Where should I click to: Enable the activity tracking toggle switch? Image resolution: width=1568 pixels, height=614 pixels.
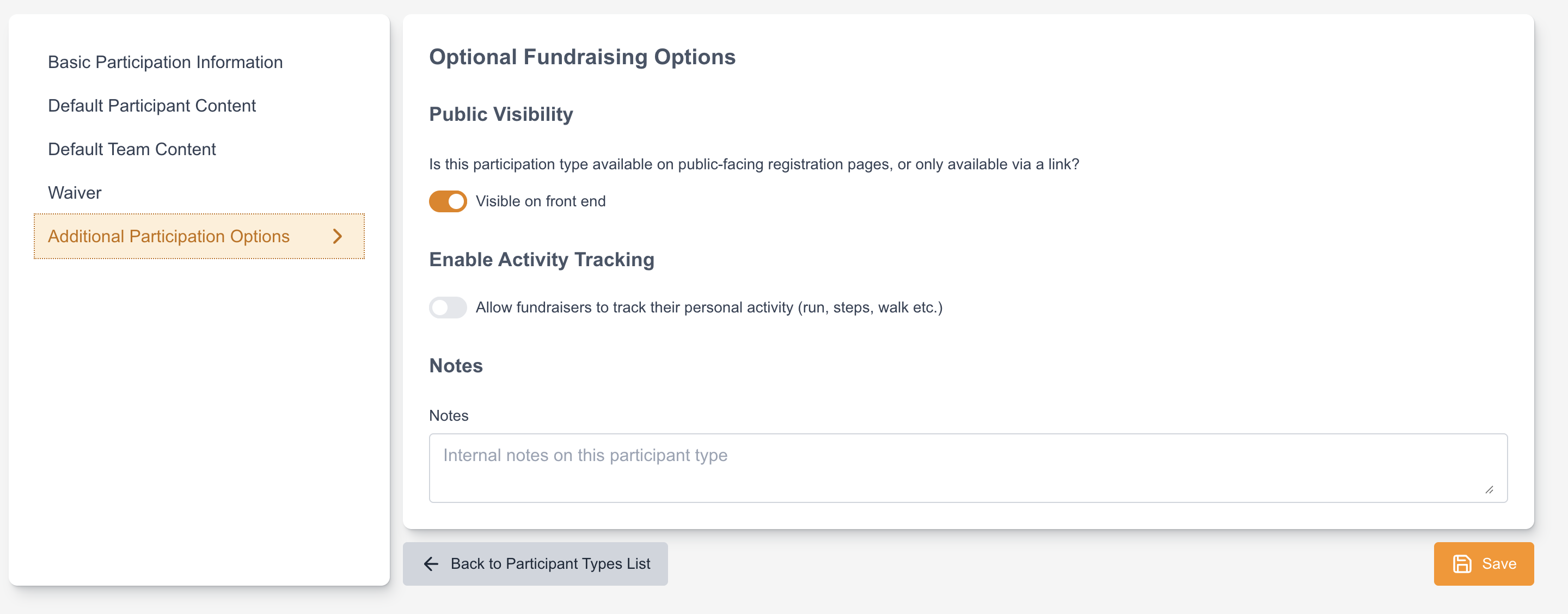click(x=448, y=308)
